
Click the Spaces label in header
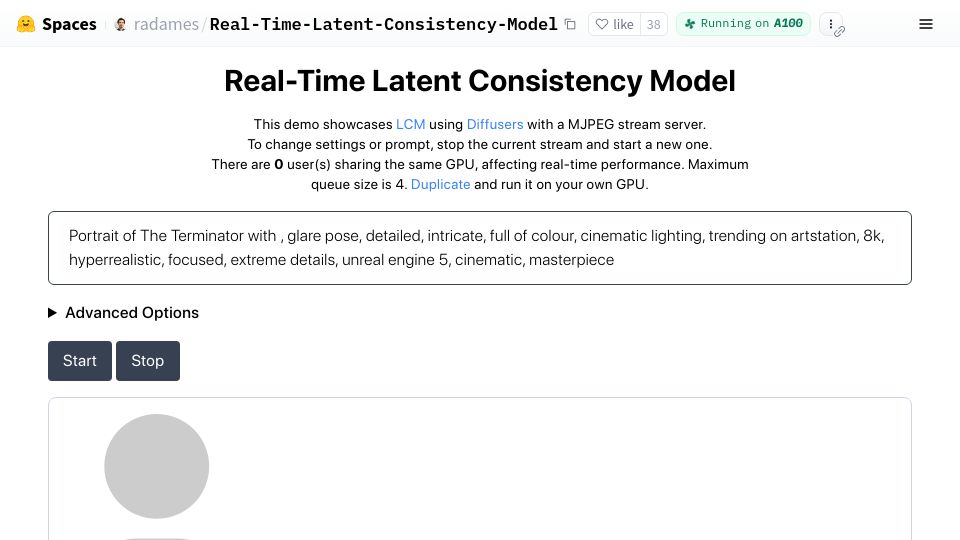point(69,24)
